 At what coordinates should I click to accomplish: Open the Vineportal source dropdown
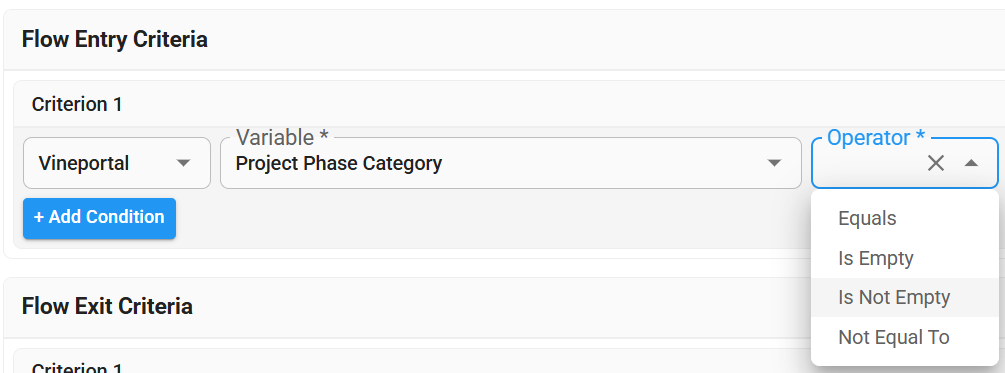point(117,163)
